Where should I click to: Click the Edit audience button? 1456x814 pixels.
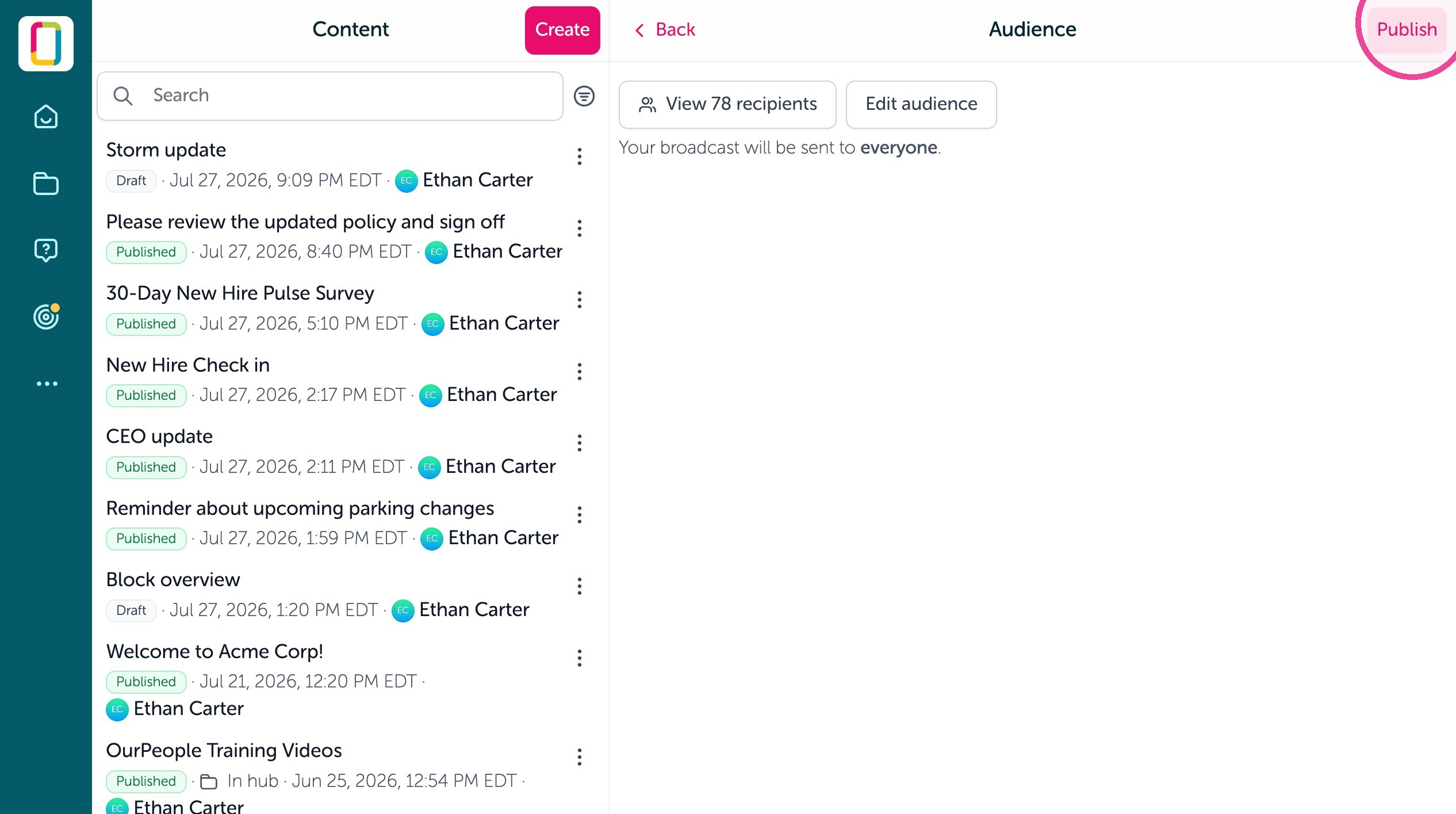pyautogui.click(x=921, y=104)
